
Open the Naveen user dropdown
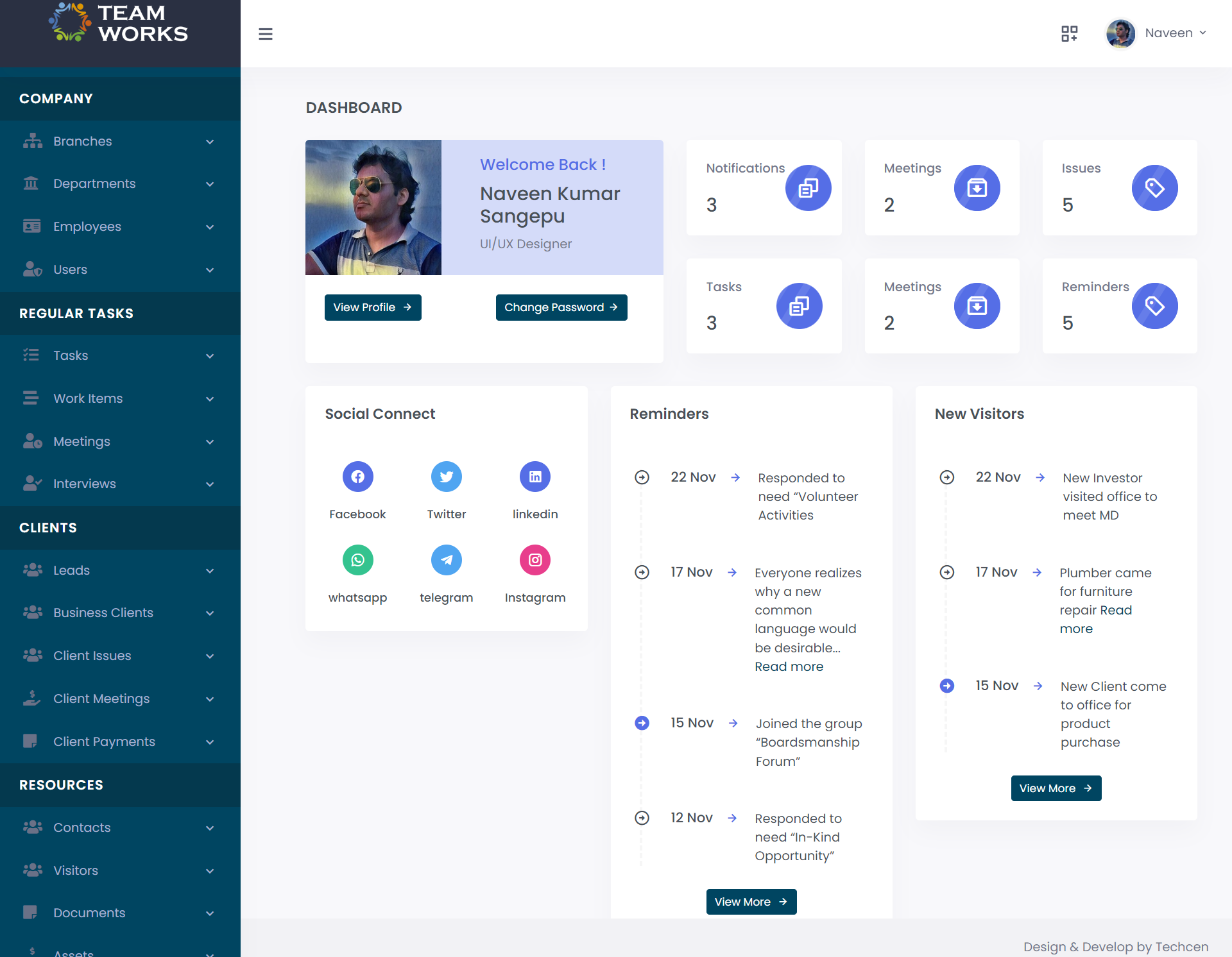[x=1168, y=33]
